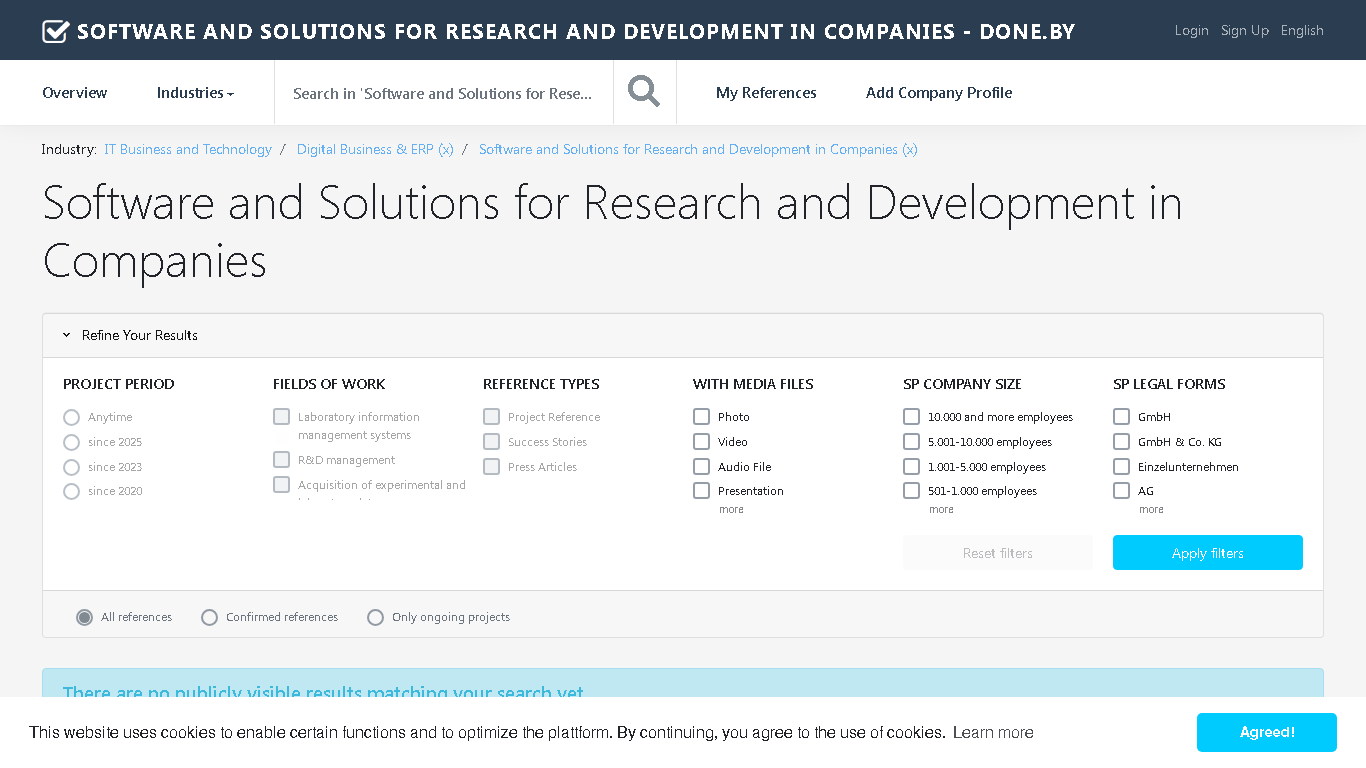Screen dimensions: 1366x768
Task: Go to My References
Action: pyautogui.click(x=766, y=93)
